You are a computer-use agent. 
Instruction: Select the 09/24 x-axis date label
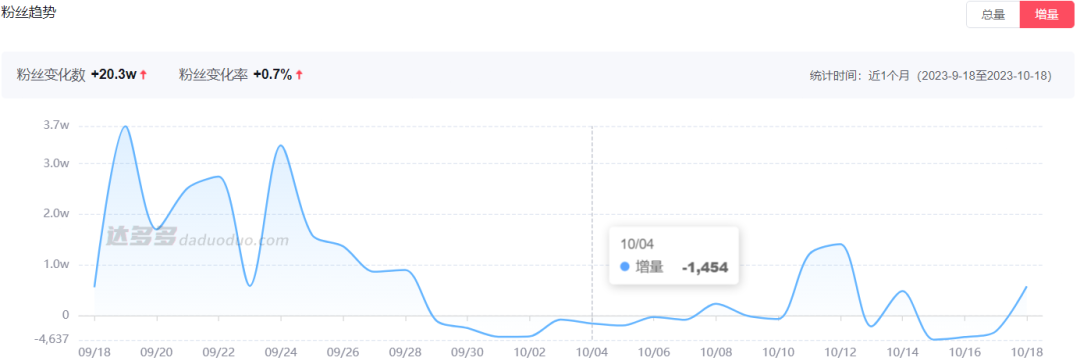click(x=281, y=351)
